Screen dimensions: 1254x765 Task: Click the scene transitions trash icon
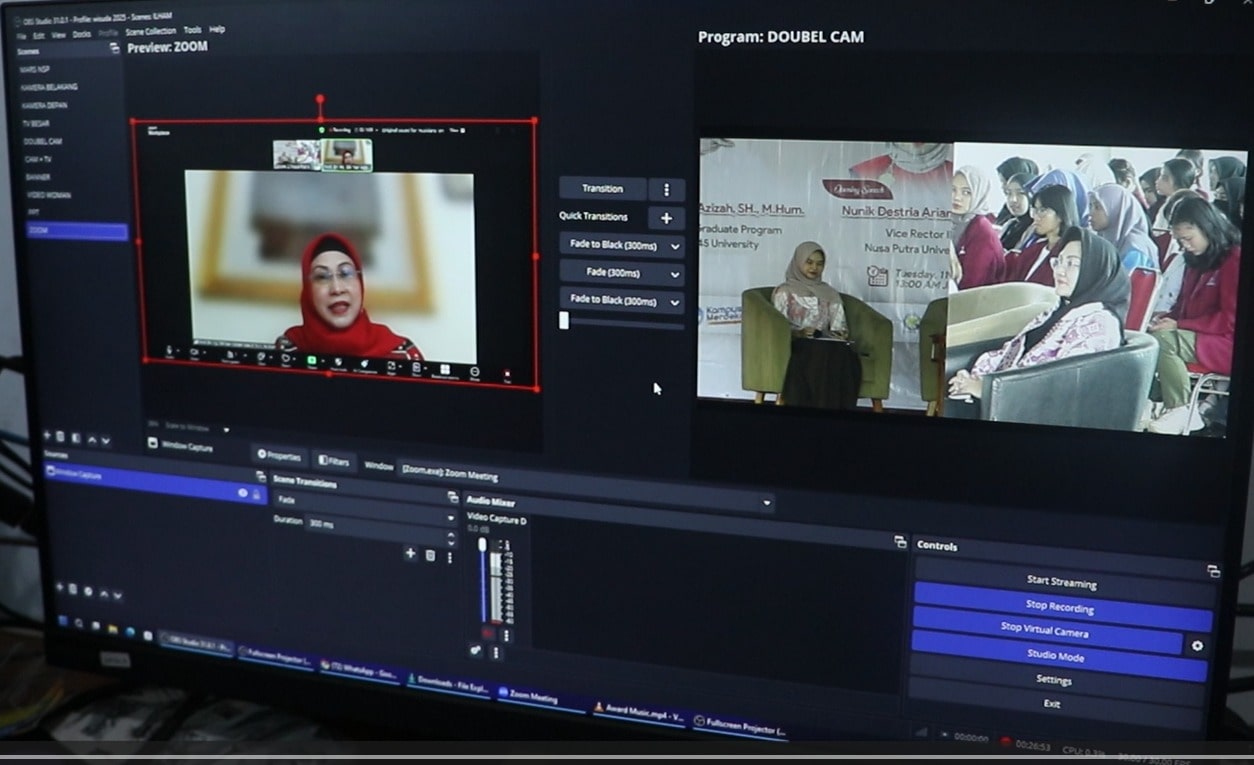[430, 555]
